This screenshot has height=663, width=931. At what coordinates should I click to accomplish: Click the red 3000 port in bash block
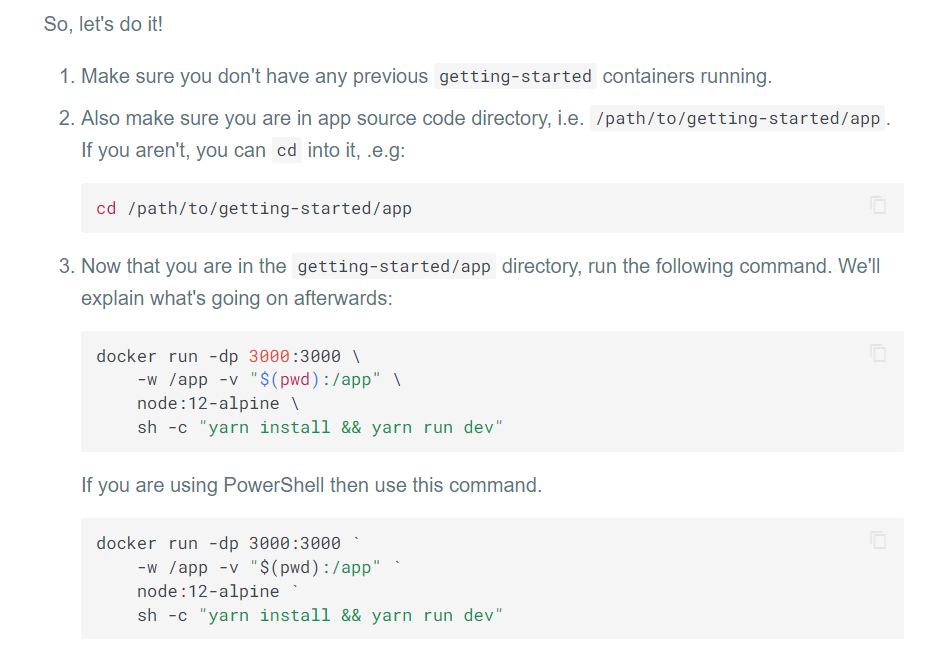point(268,356)
